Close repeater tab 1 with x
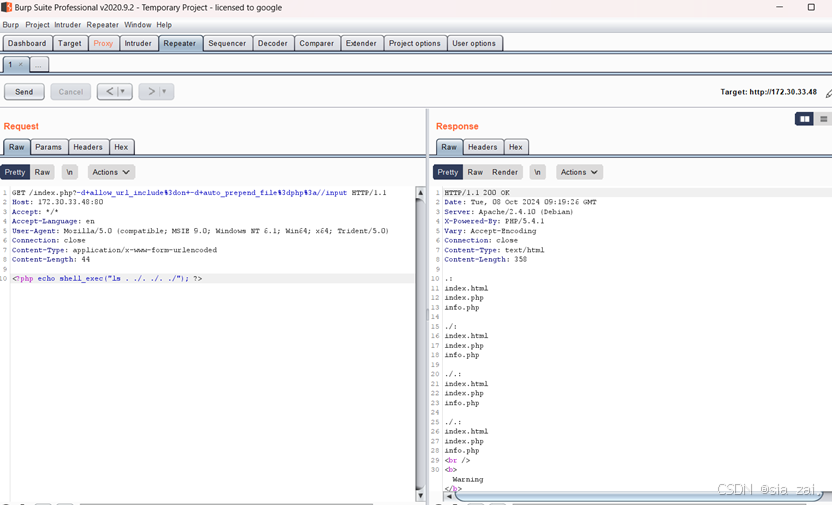 20,65
